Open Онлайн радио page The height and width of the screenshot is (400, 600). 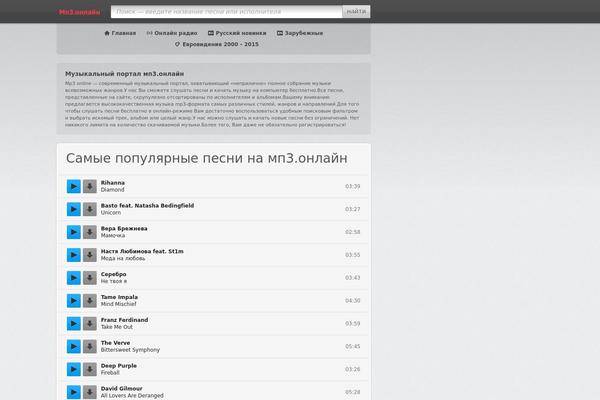coord(172,33)
